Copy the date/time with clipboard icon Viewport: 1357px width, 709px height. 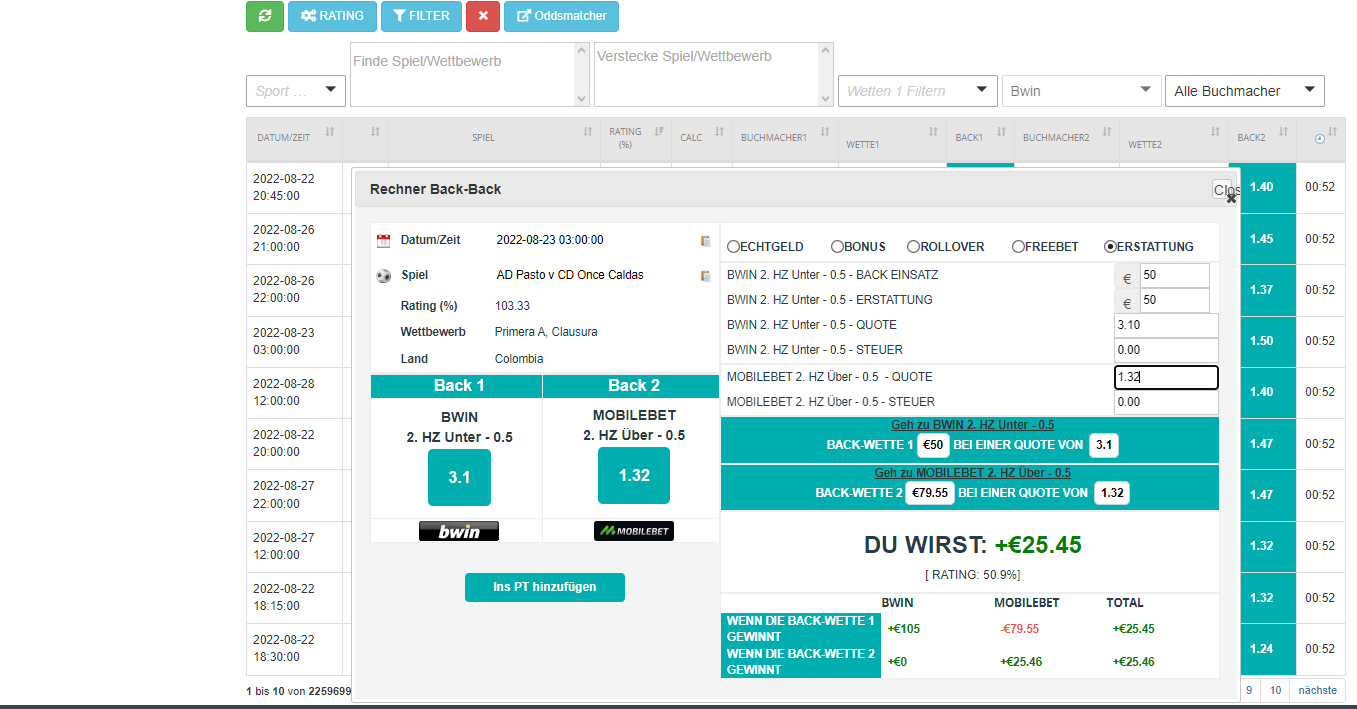[706, 241]
